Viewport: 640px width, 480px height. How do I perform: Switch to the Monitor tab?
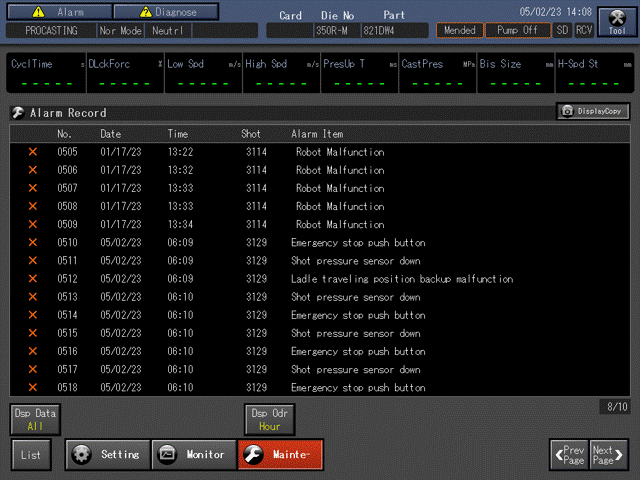point(193,454)
